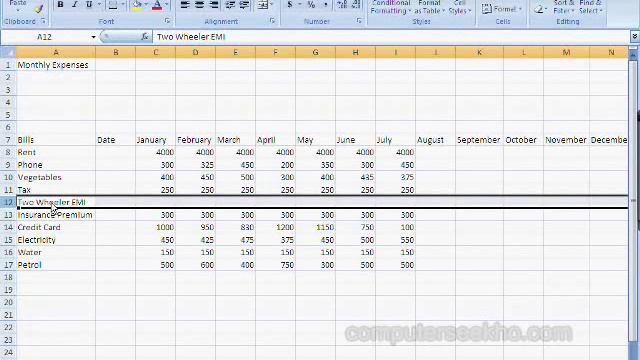
Task: Click in the formula bar text
Action: point(191,37)
